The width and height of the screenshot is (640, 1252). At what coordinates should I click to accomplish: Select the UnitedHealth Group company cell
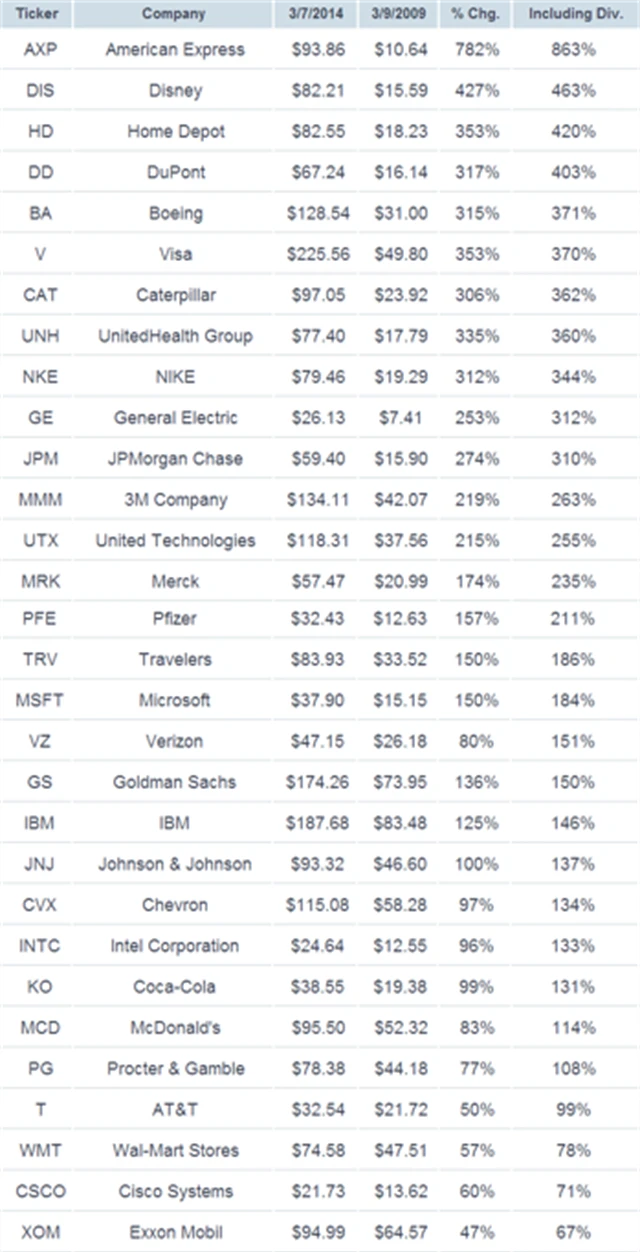click(x=174, y=336)
